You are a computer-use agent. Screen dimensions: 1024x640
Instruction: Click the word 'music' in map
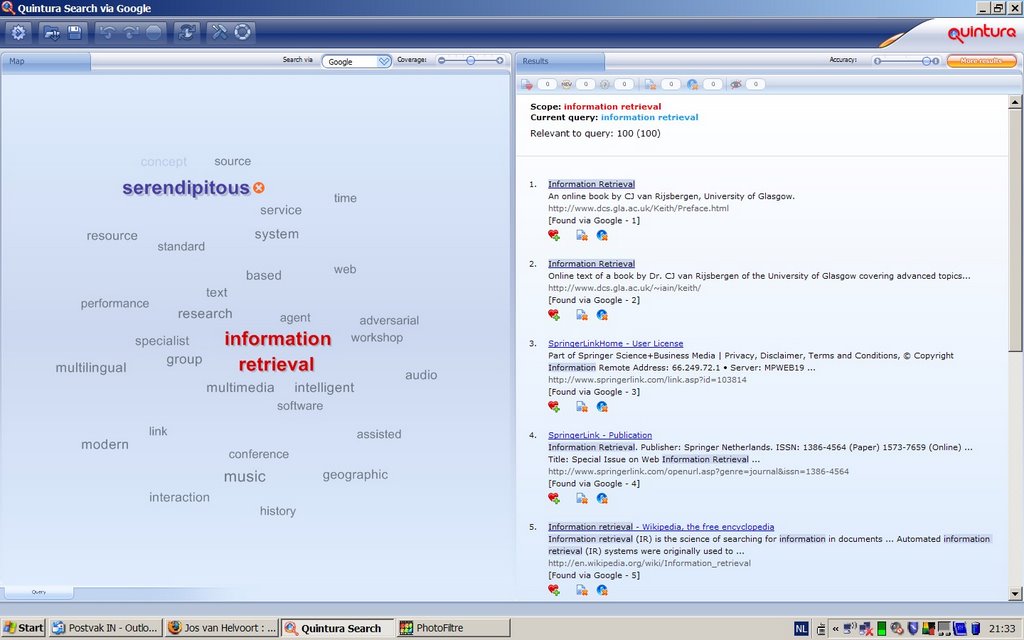244,477
